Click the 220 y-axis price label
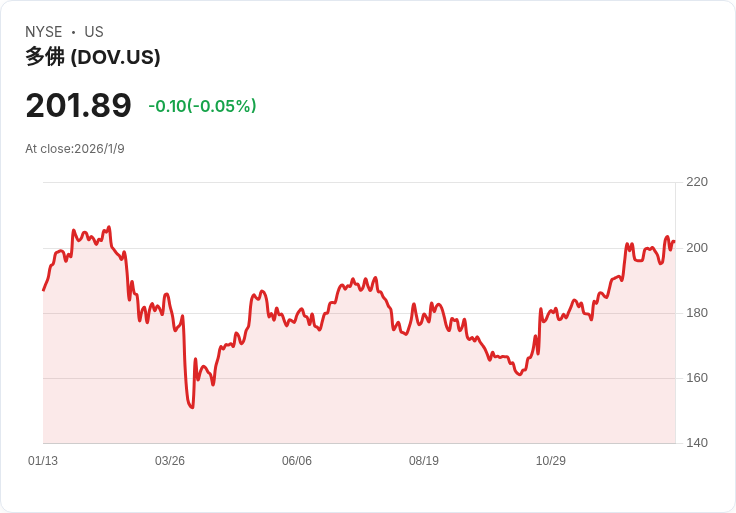 [697, 182]
